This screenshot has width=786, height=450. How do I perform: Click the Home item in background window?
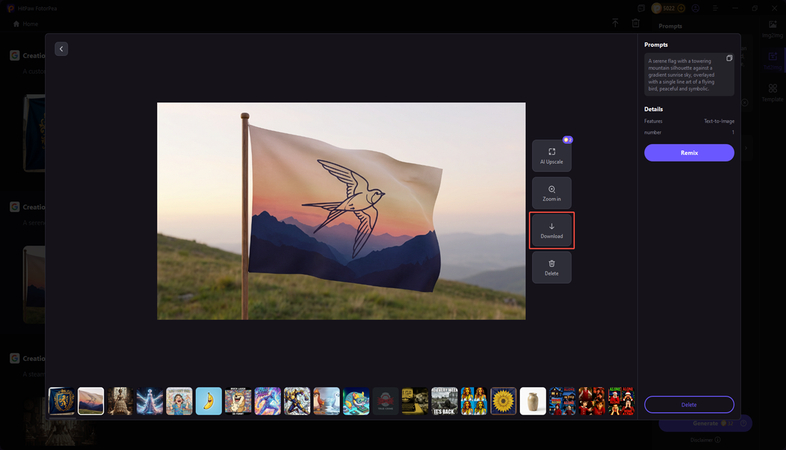[26, 24]
